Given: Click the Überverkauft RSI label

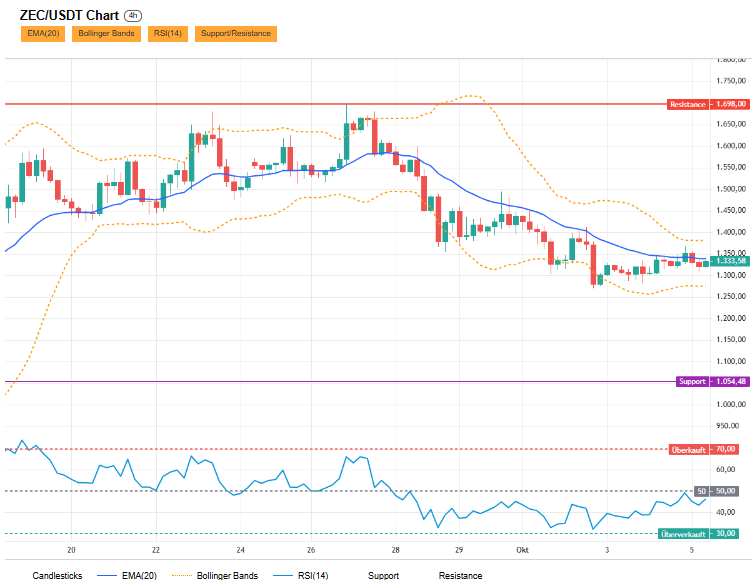Looking at the screenshot, I should pyautogui.click(x=683, y=534).
